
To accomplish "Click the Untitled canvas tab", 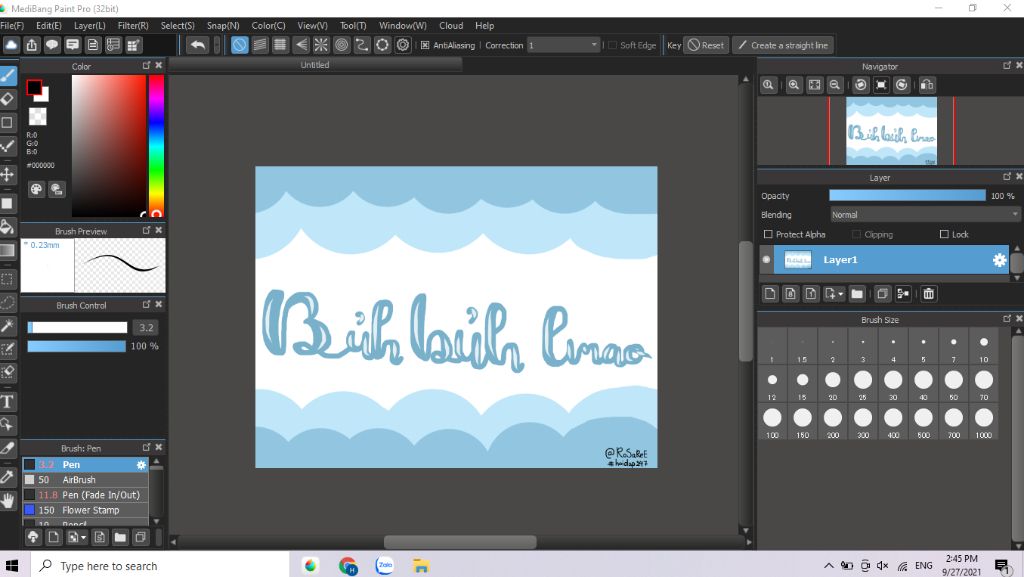I will pos(315,65).
